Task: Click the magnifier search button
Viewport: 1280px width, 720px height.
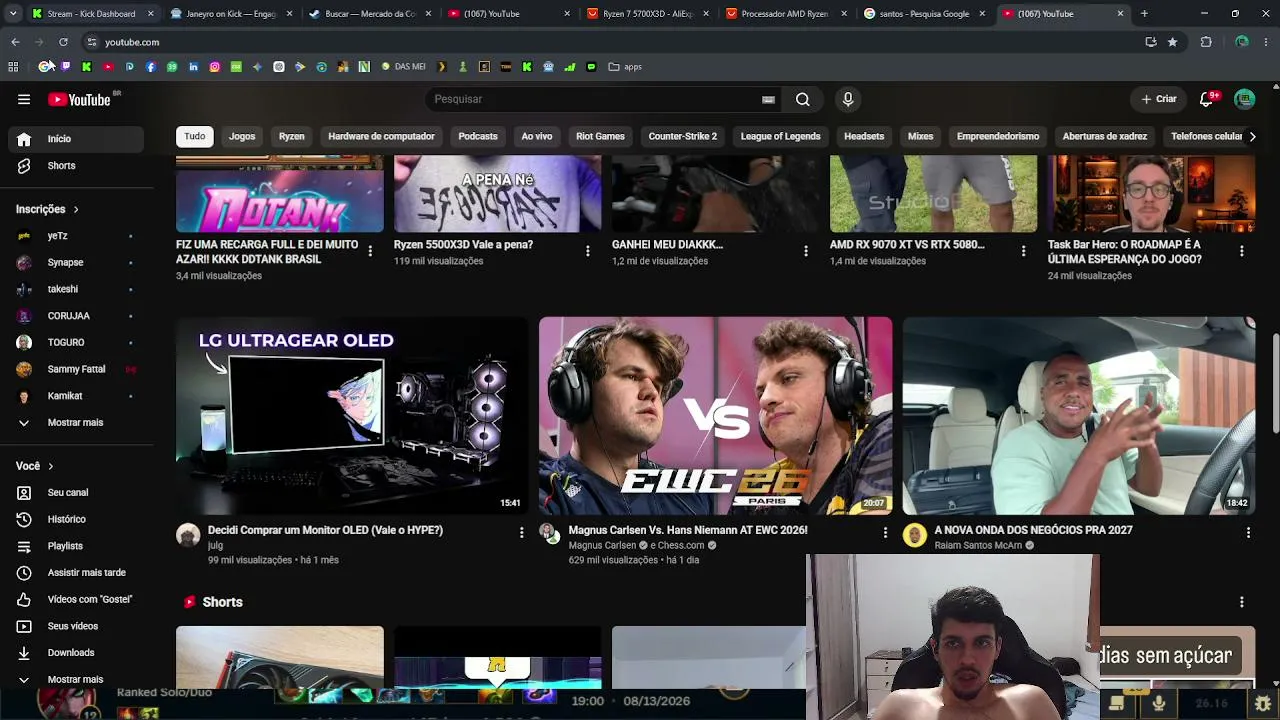Action: point(802,99)
